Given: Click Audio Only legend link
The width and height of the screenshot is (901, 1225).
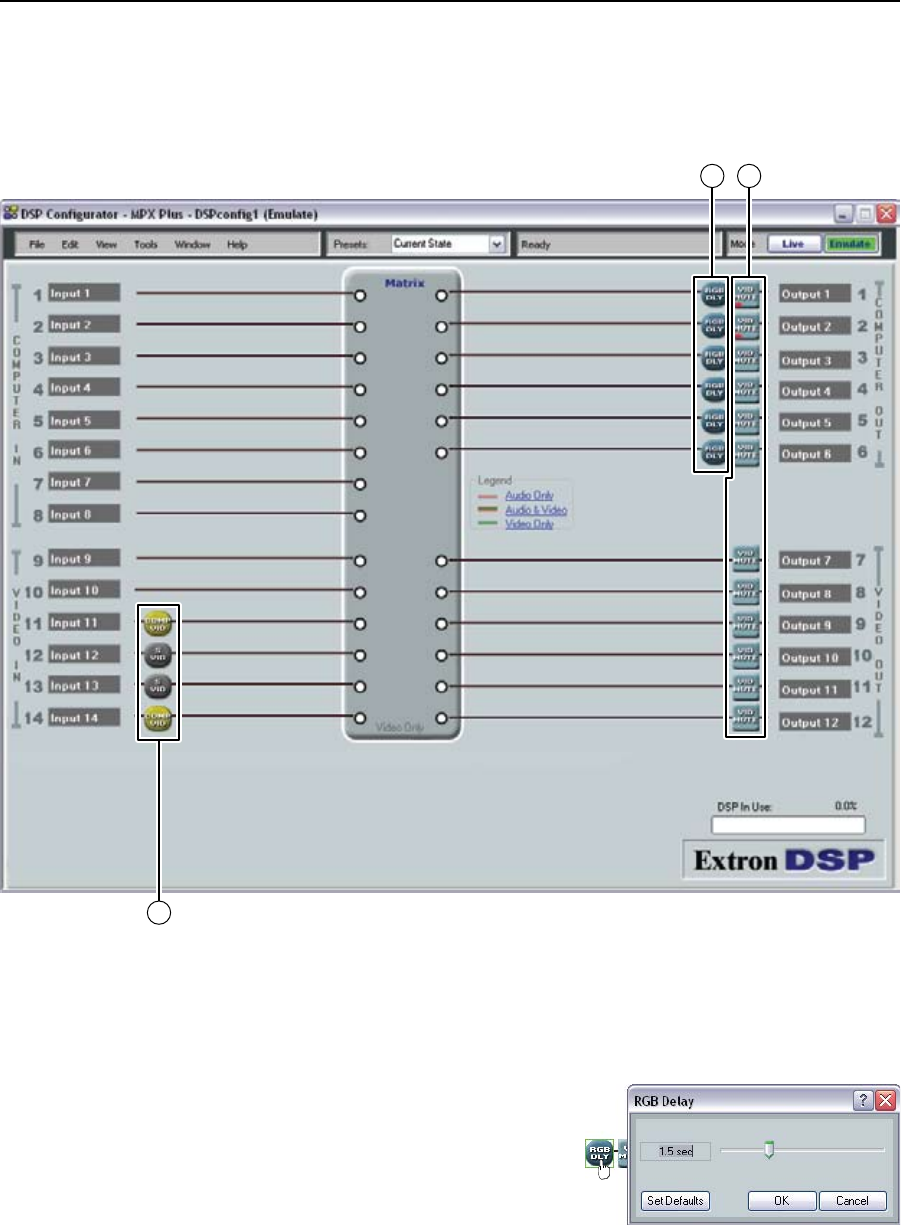Looking at the screenshot, I should pos(530,495).
